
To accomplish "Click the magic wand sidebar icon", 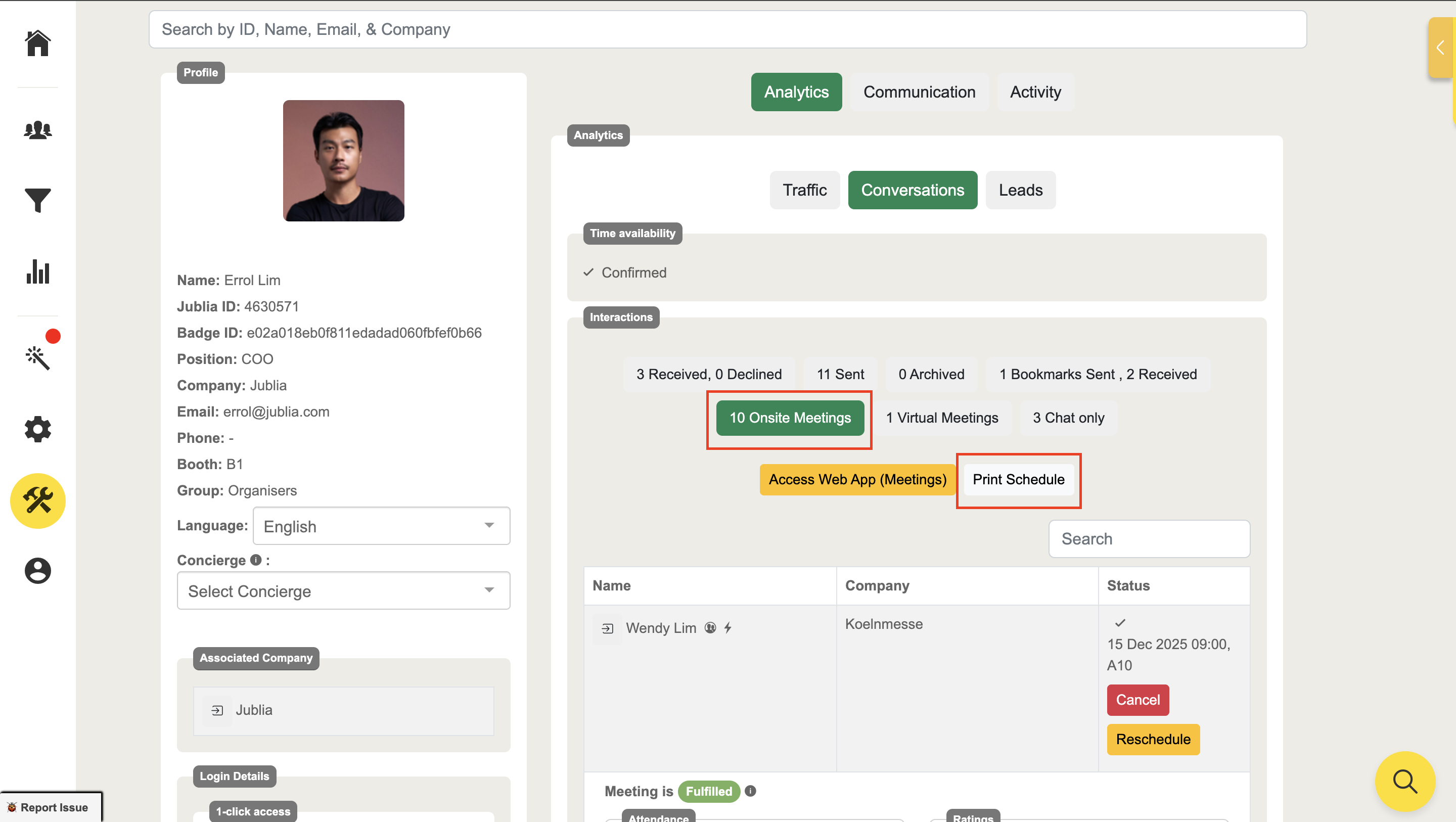I will (38, 358).
